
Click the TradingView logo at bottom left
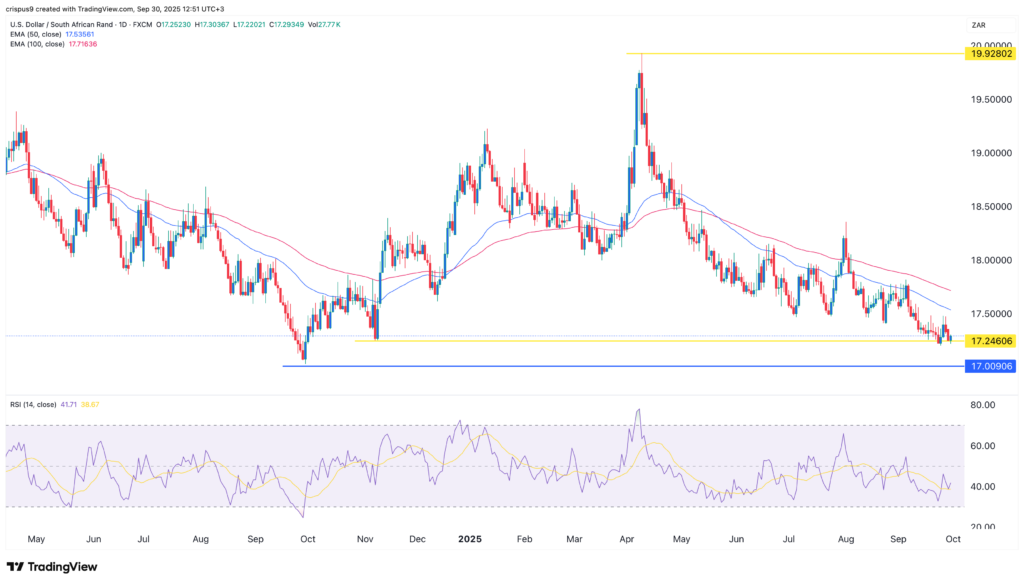coord(50,566)
